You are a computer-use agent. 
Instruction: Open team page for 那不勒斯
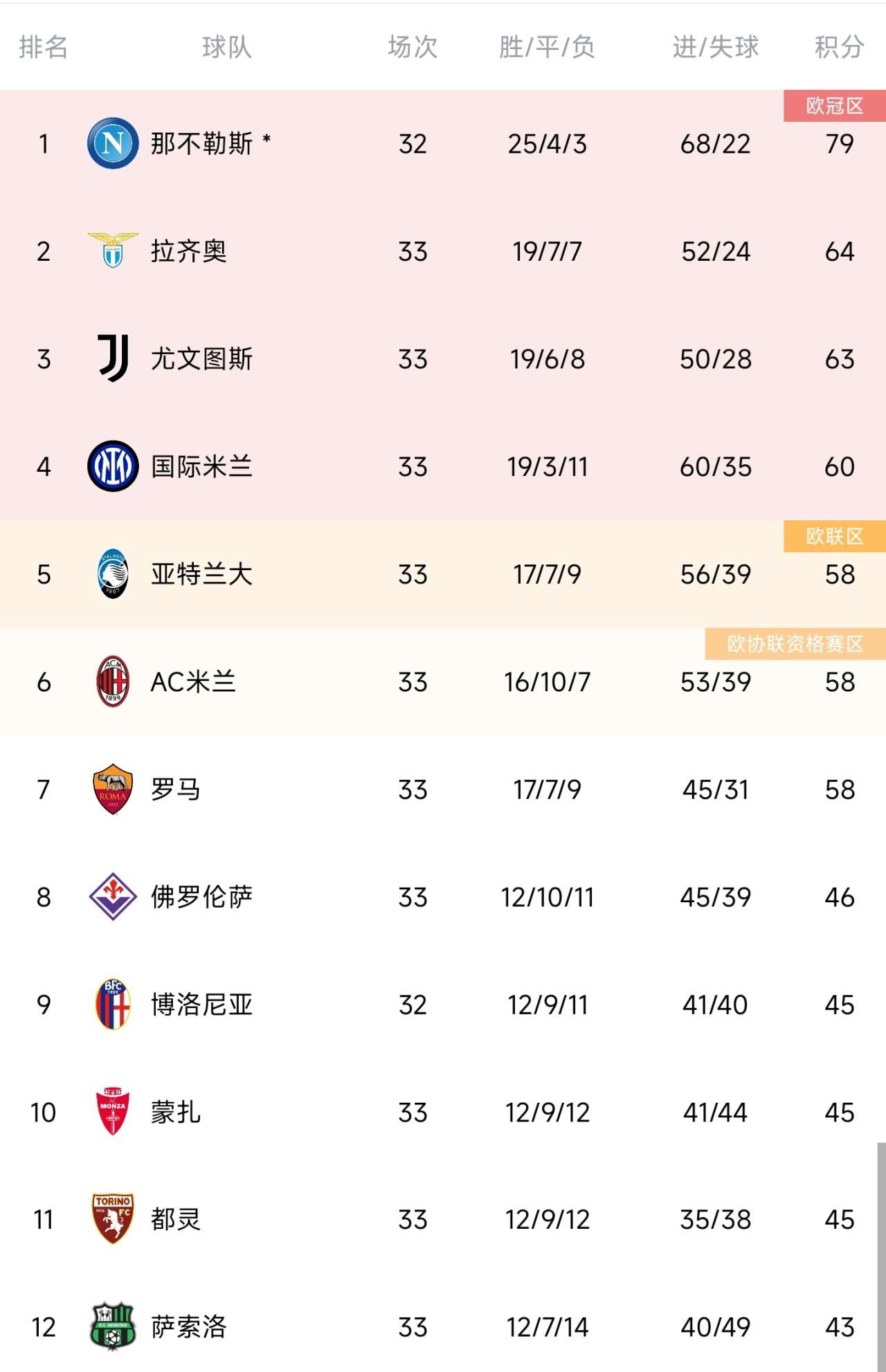tap(201, 143)
